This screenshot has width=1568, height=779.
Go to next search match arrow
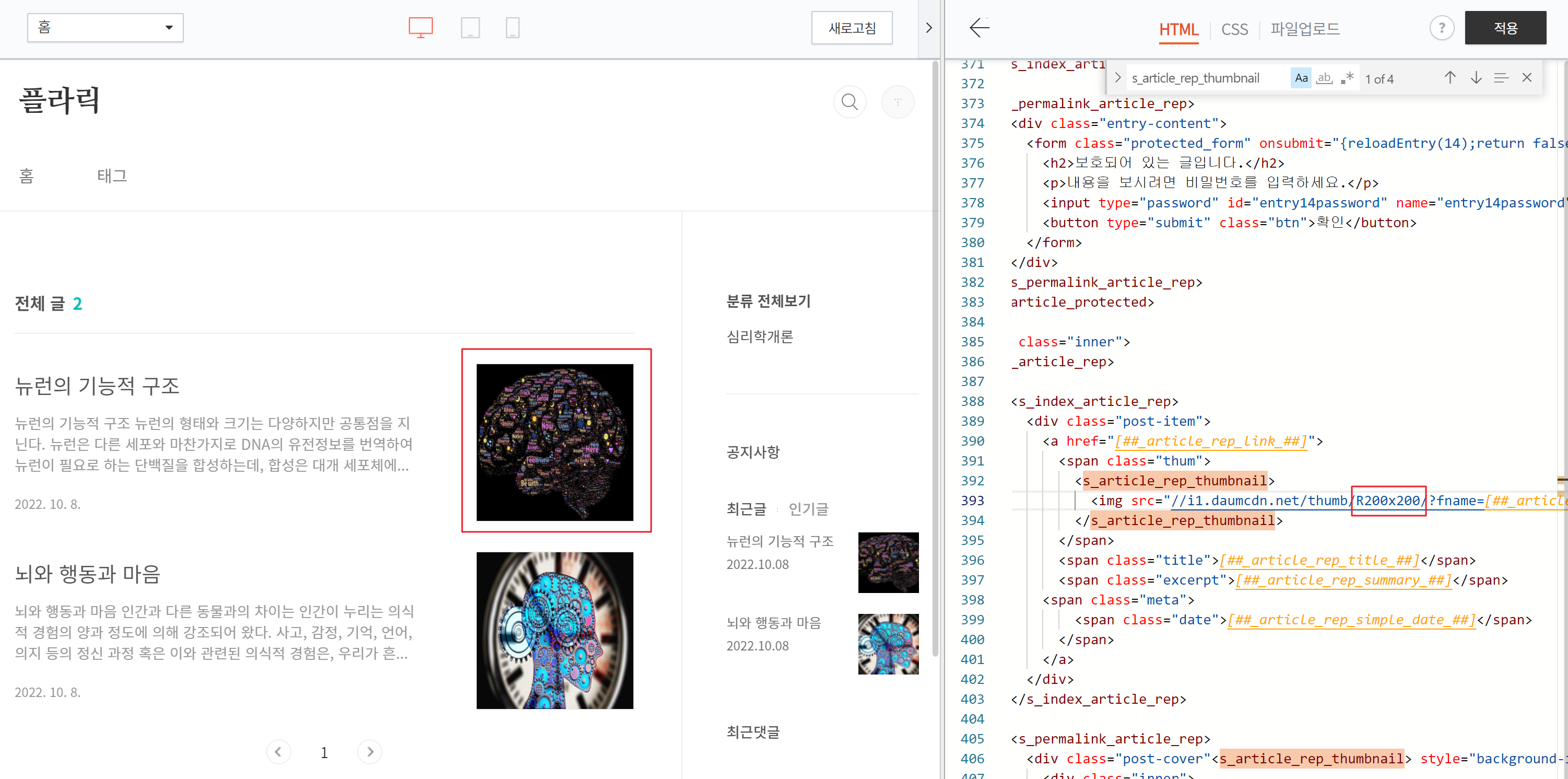[x=1476, y=78]
